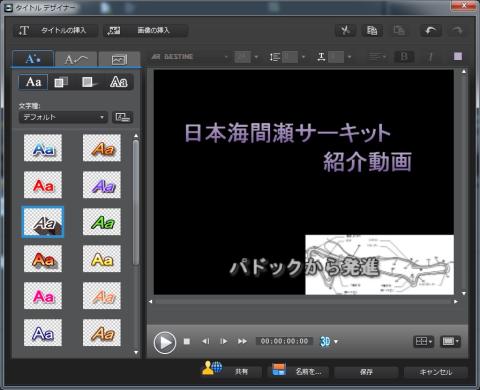The height and width of the screenshot is (390, 480).
Task: Select the パドックから発進 subtitle text
Action: [304, 267]
